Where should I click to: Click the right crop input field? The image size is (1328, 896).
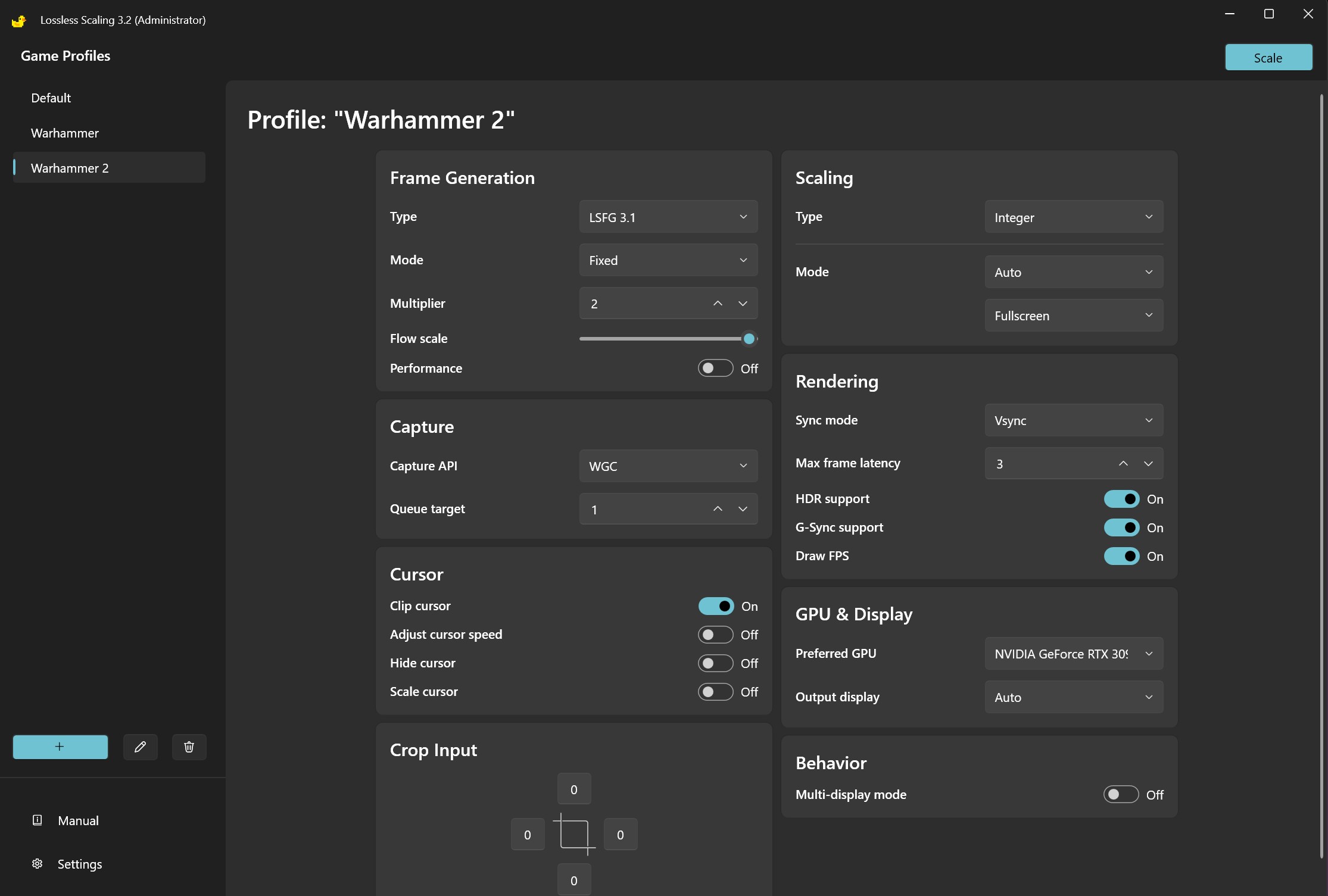[x=621, y=835]
